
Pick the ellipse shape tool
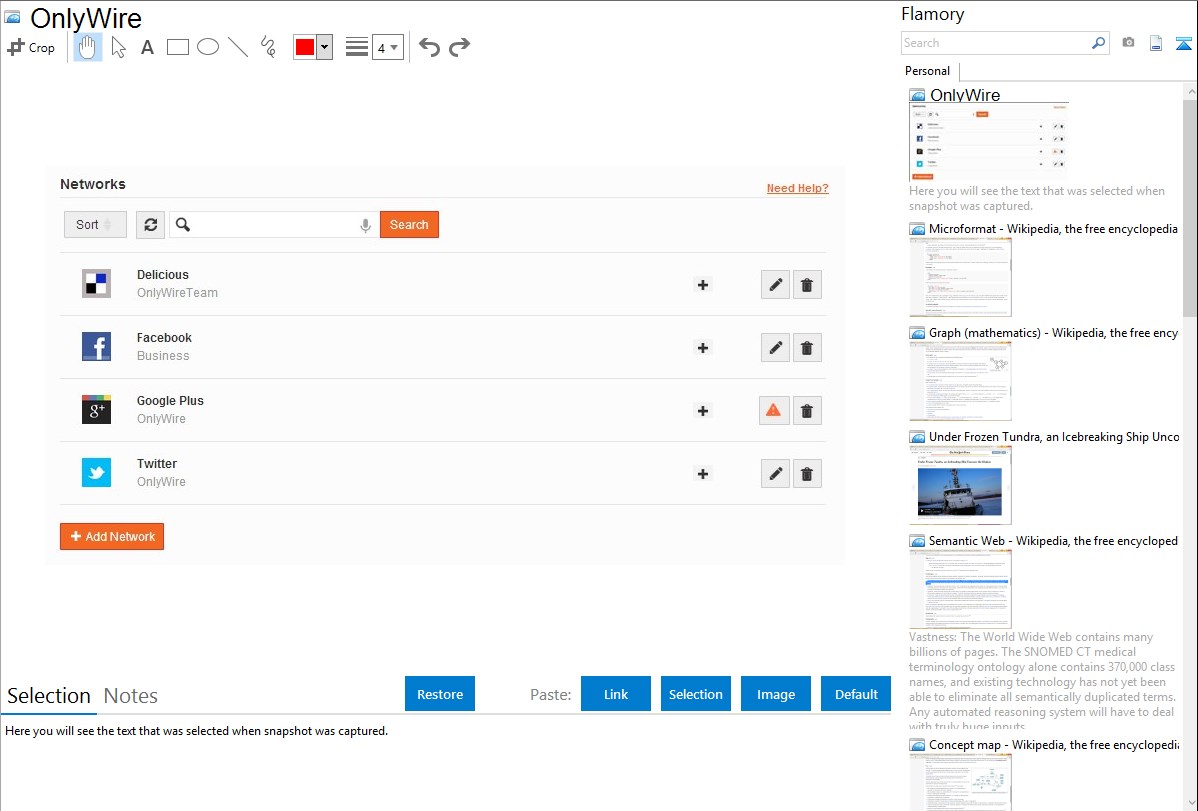point(208,47)
